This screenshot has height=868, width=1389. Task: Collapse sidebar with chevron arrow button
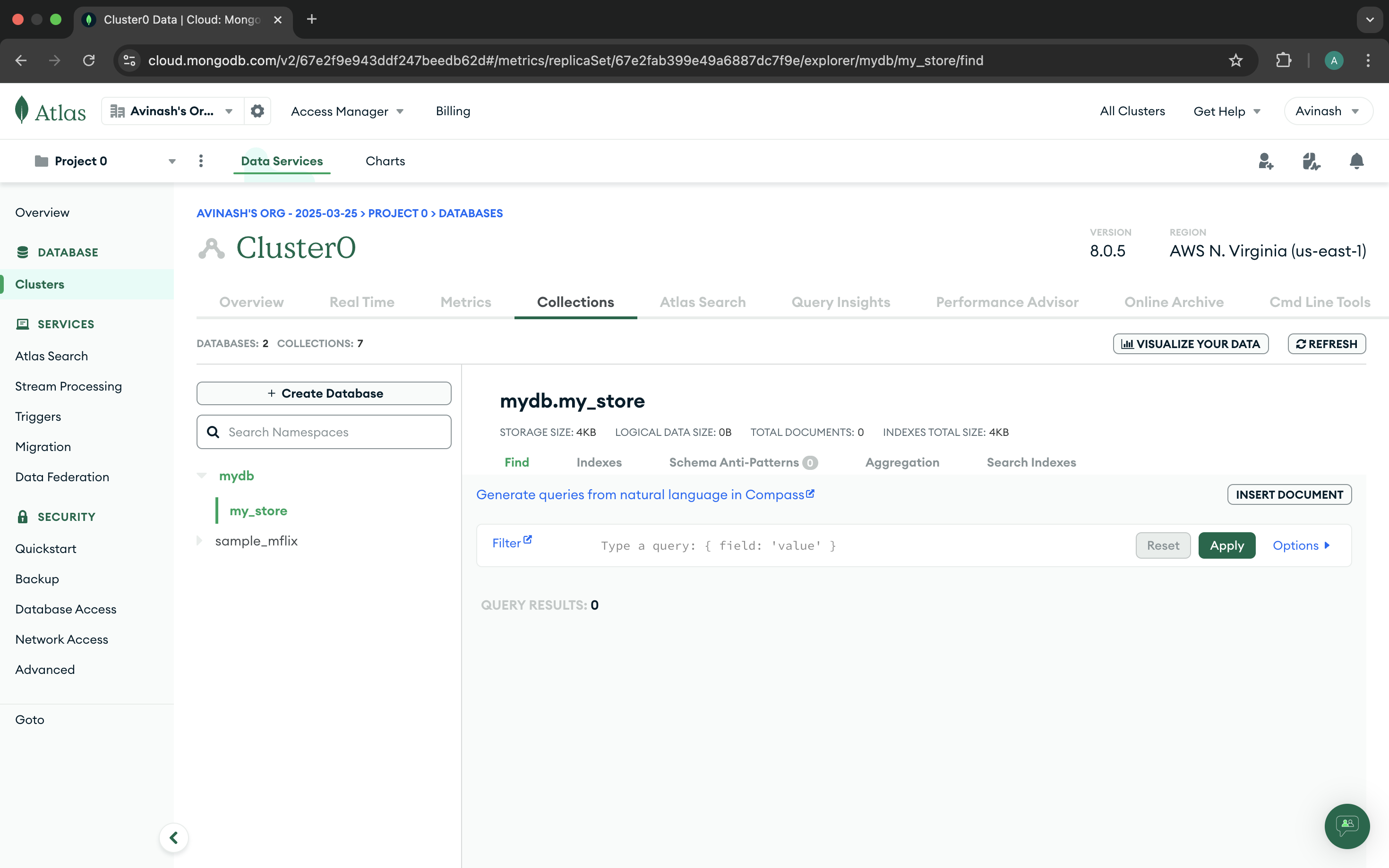173,838
